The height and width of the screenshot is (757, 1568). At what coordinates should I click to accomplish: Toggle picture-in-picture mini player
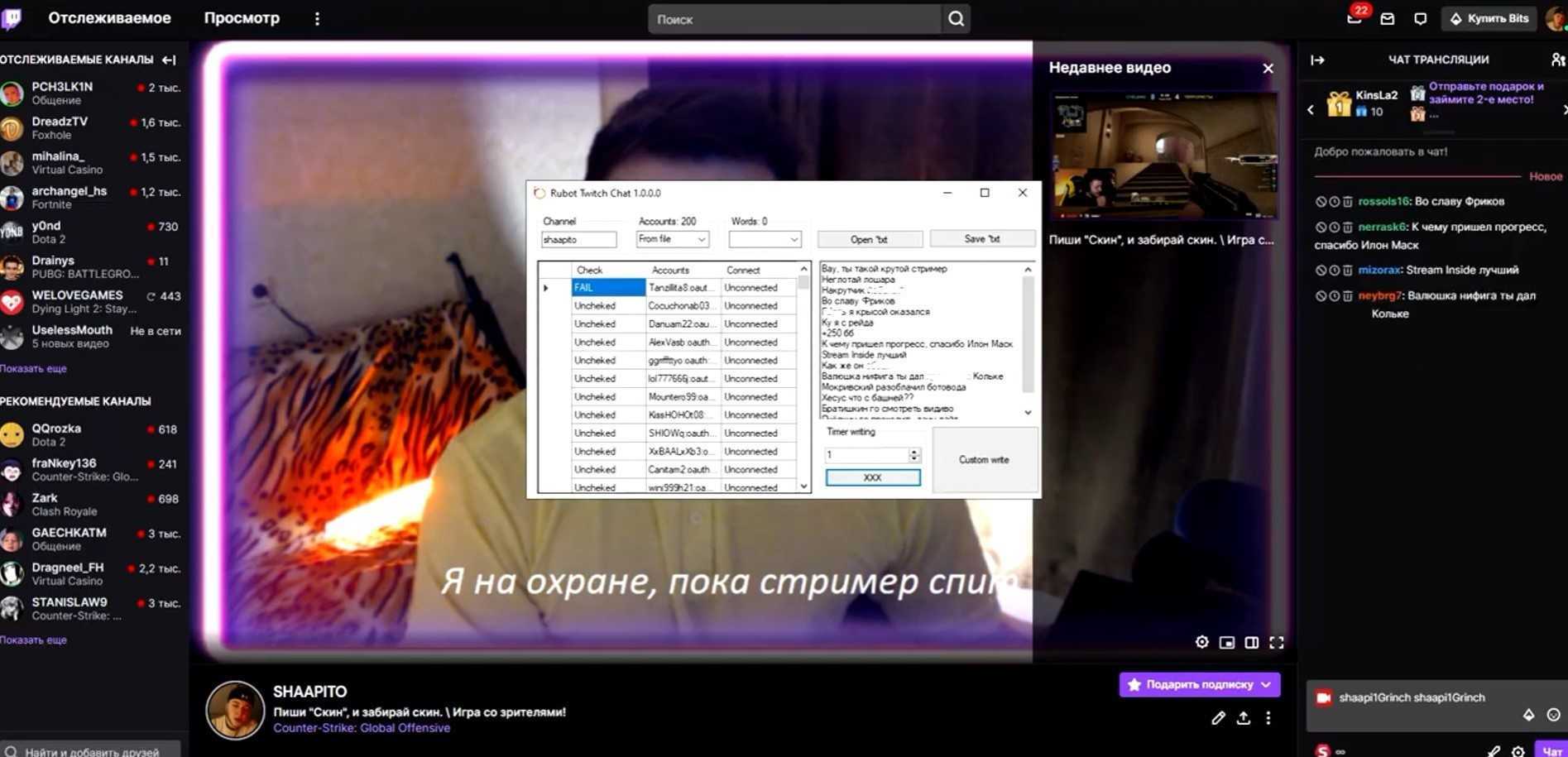[1227, 642]
